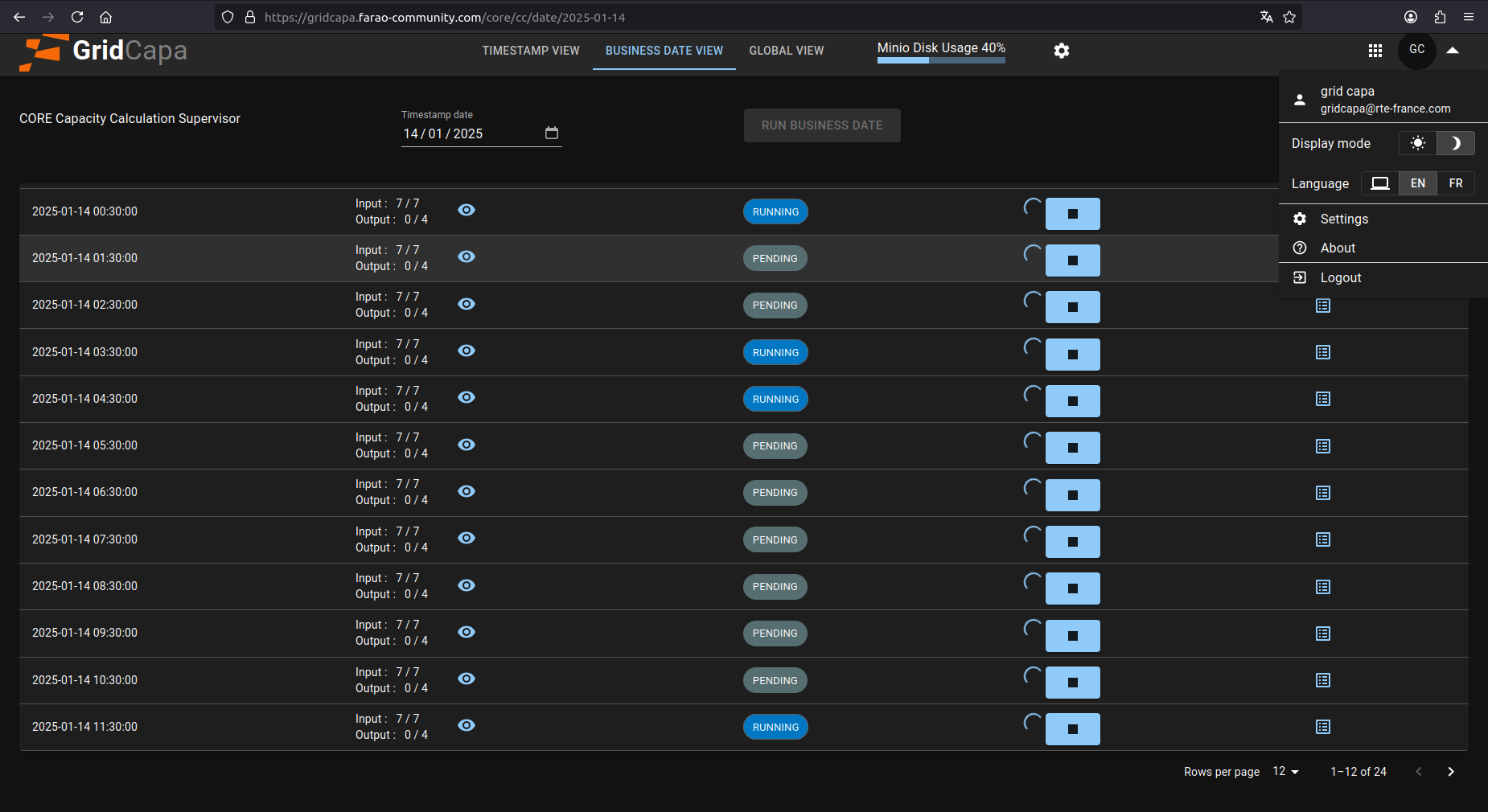The height and width of the screenshot is (812, 1488).
Task: Open events list for 08:30:00 timestamp
Action: click(1322, 587)
